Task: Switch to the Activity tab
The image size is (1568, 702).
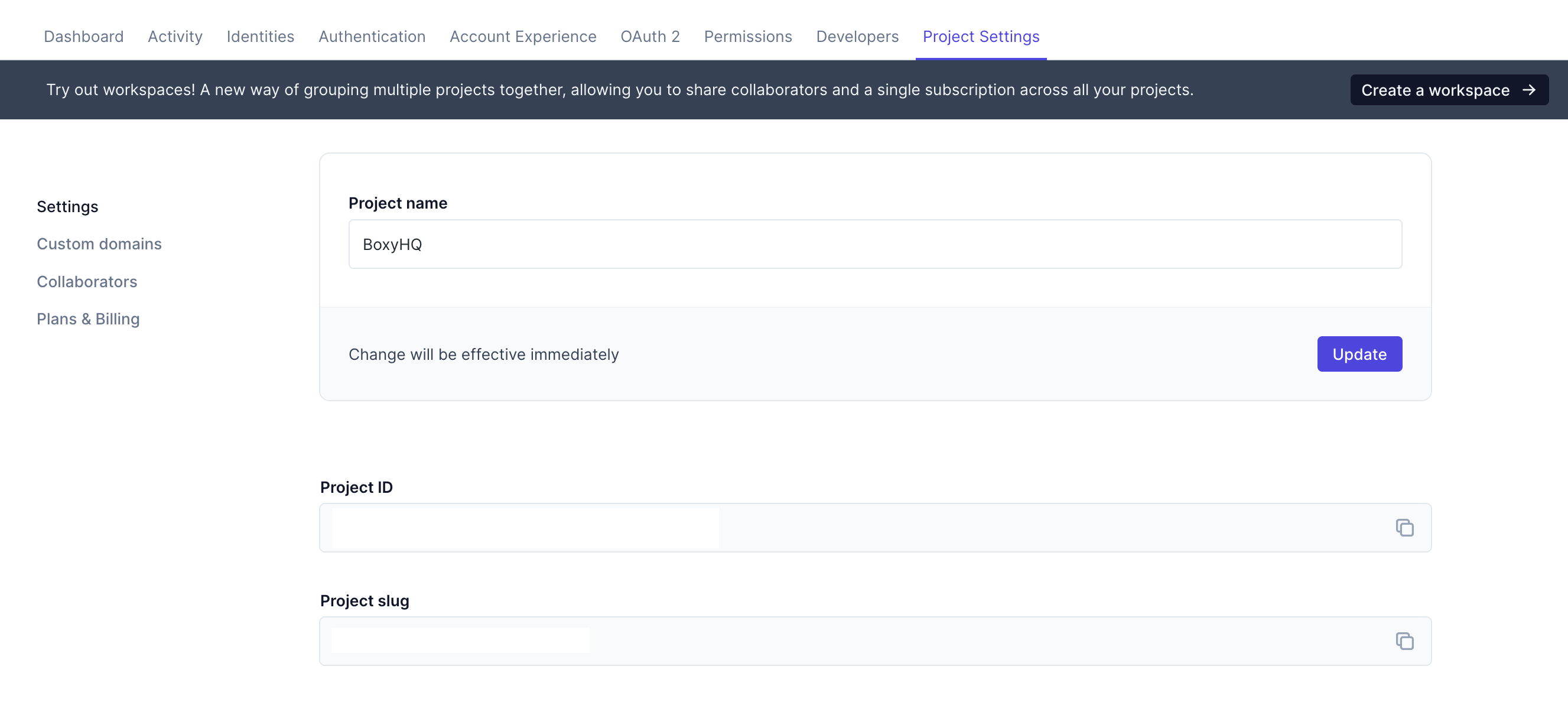Action: pyautogui.click(x=175, y=37)
